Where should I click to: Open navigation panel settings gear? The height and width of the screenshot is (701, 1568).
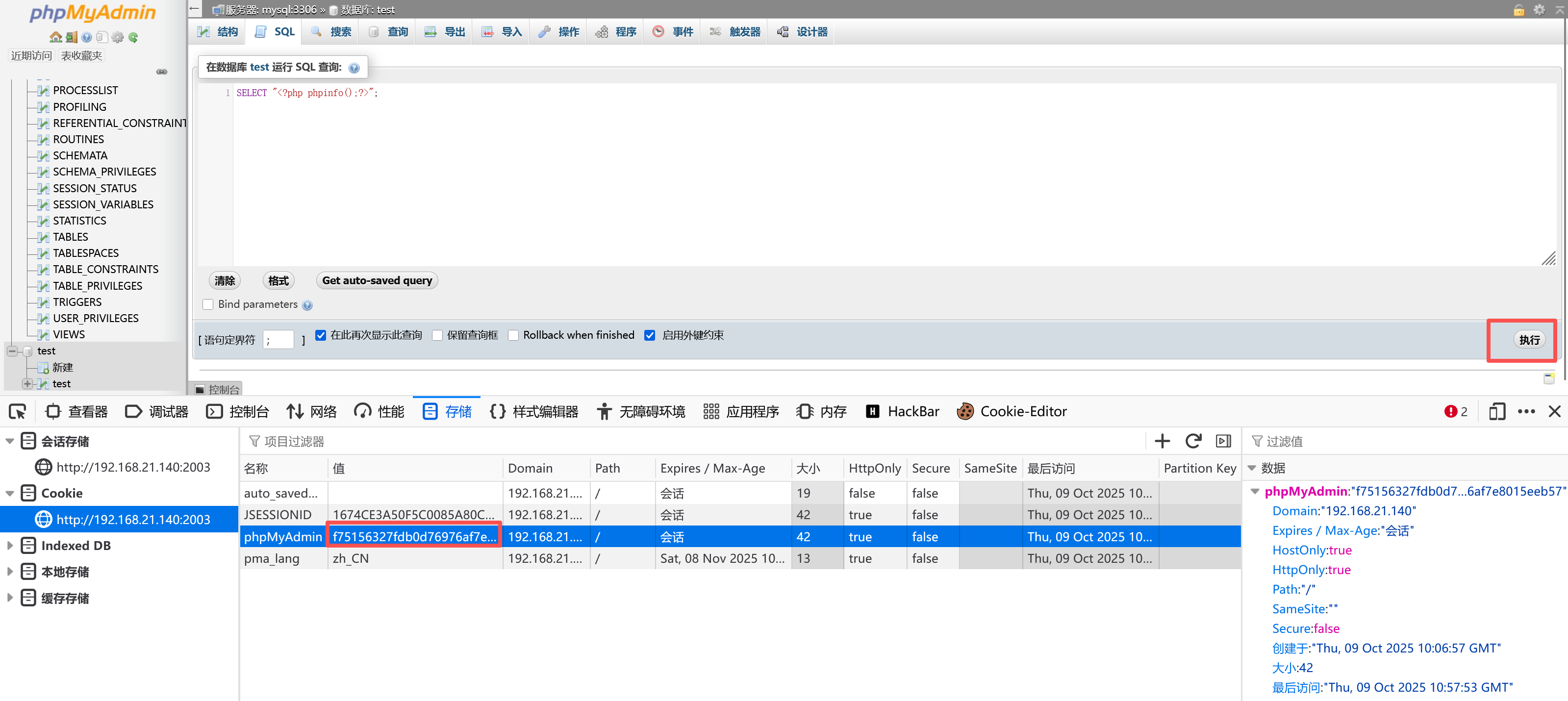coord(118,37)
